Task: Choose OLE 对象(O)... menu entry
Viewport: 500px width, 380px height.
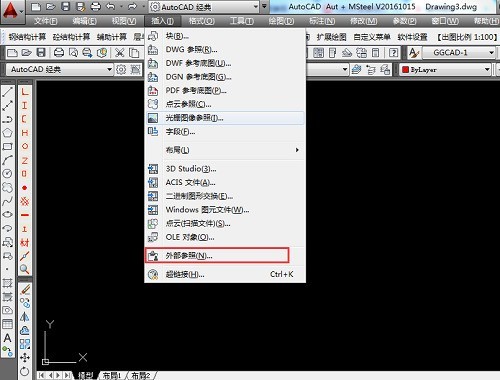Action: (x=225, y=237)
